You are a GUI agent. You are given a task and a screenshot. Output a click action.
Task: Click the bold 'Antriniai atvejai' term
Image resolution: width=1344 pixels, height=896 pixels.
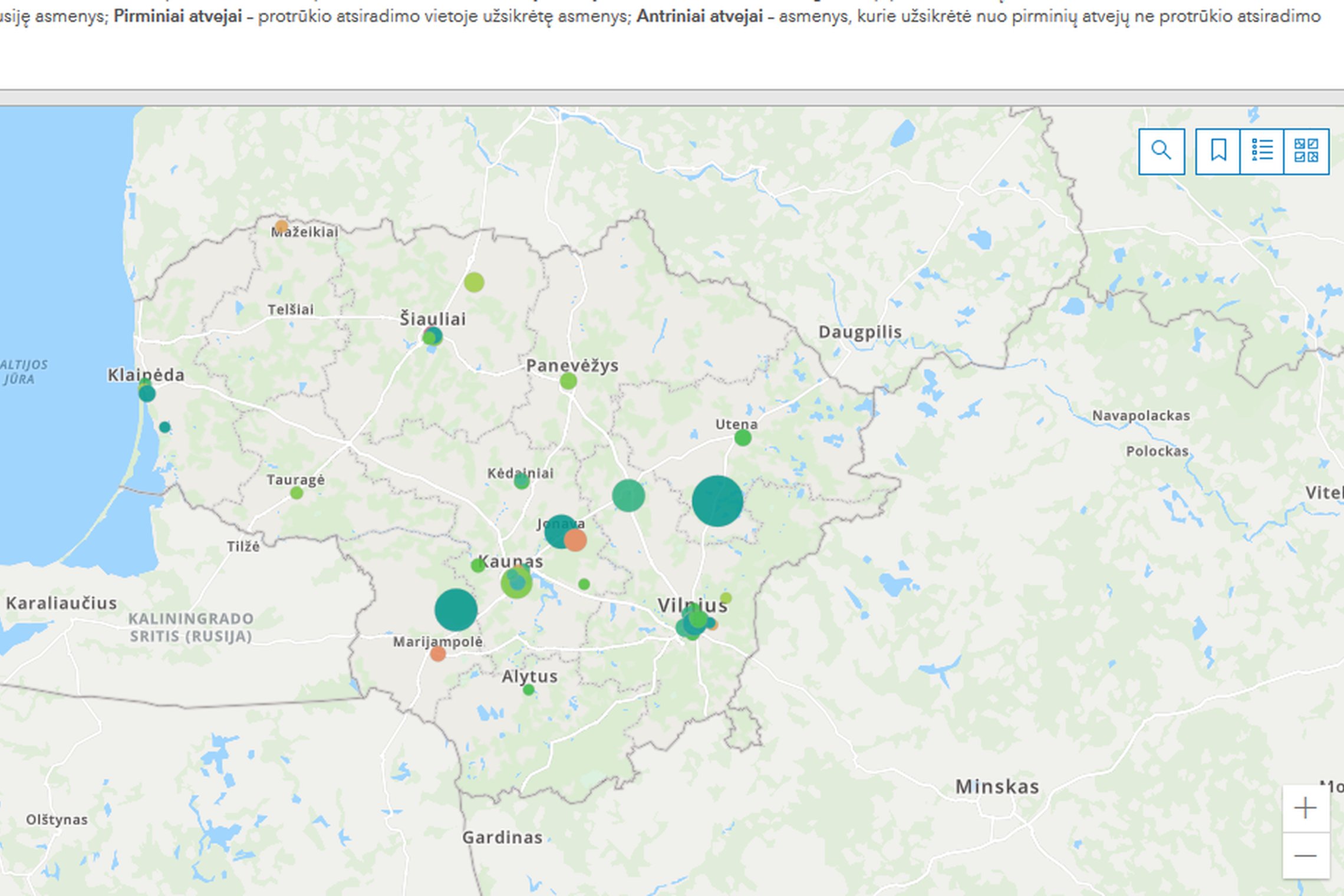(x=700, y=16)
